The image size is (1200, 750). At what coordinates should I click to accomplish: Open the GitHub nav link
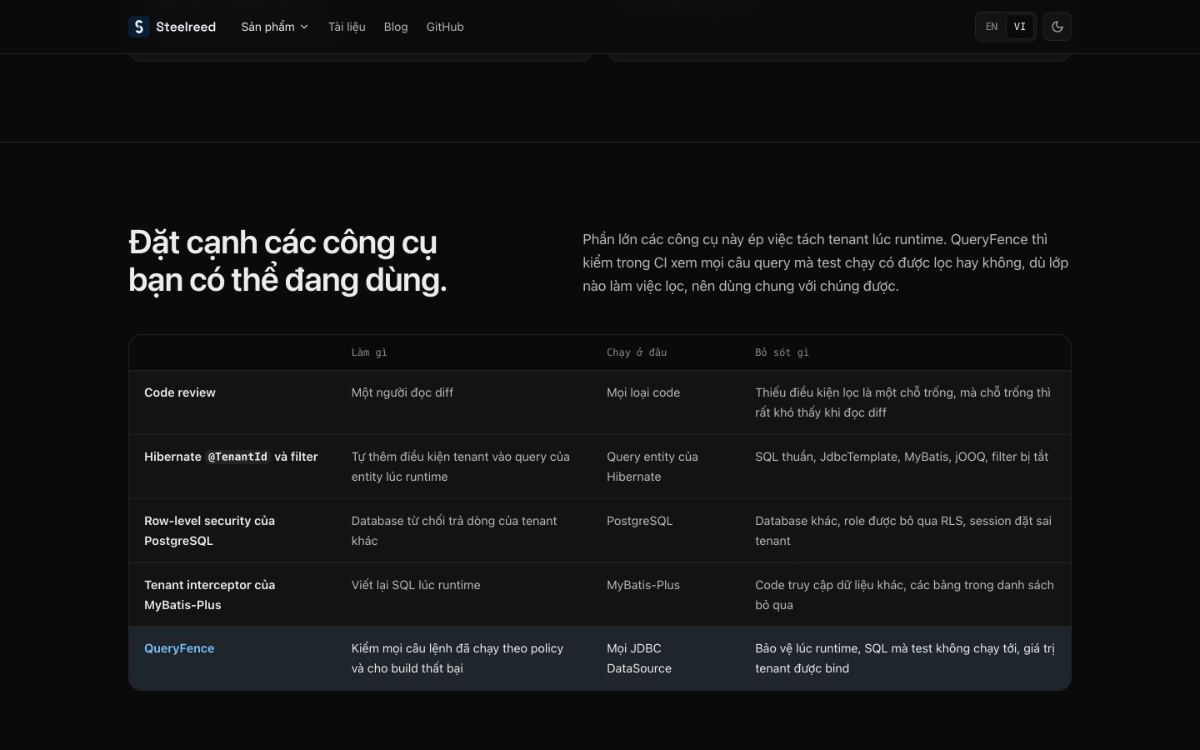point(445,27)
